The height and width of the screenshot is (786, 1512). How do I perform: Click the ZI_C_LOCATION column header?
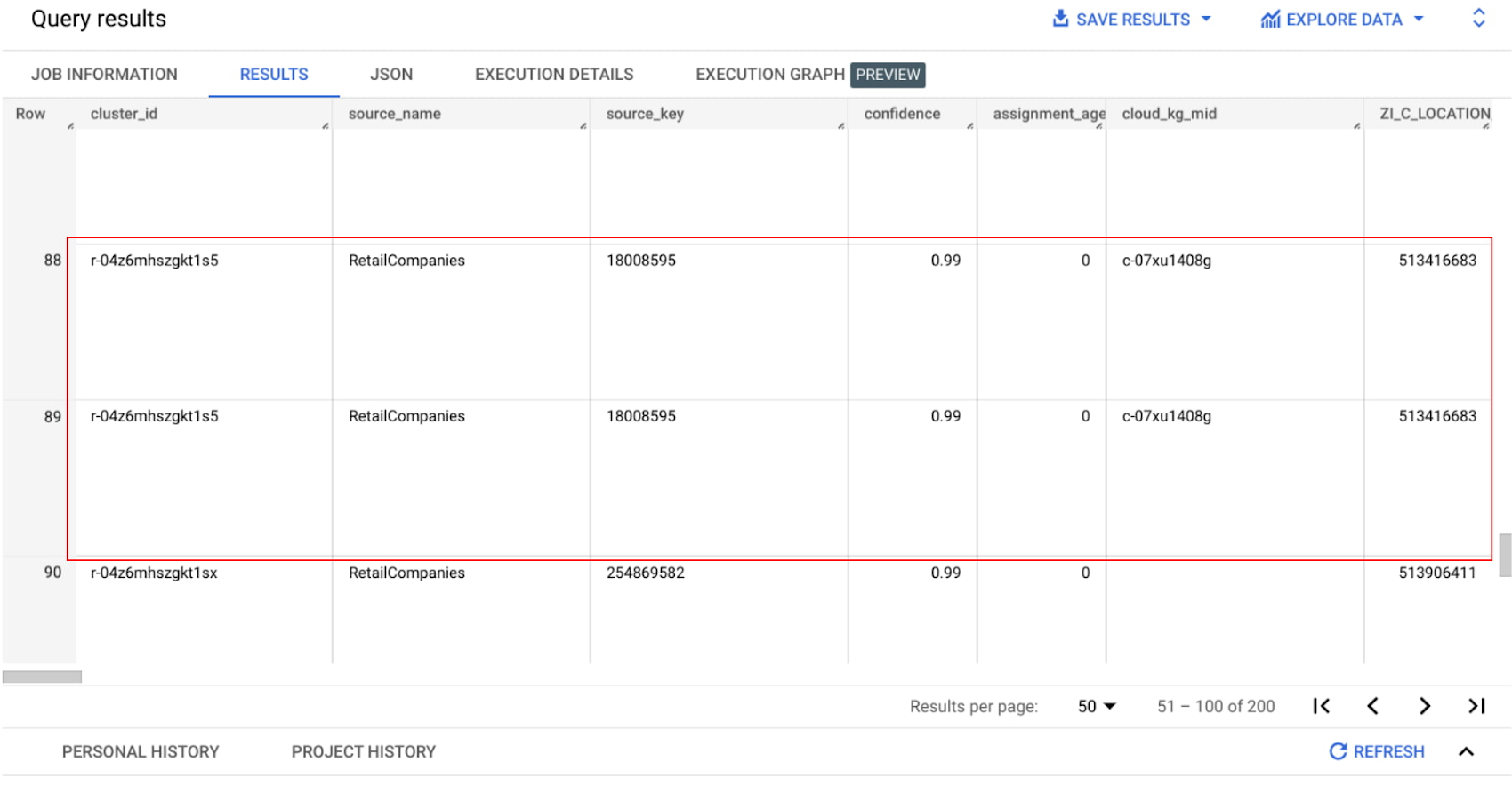tap(1435, 114)
